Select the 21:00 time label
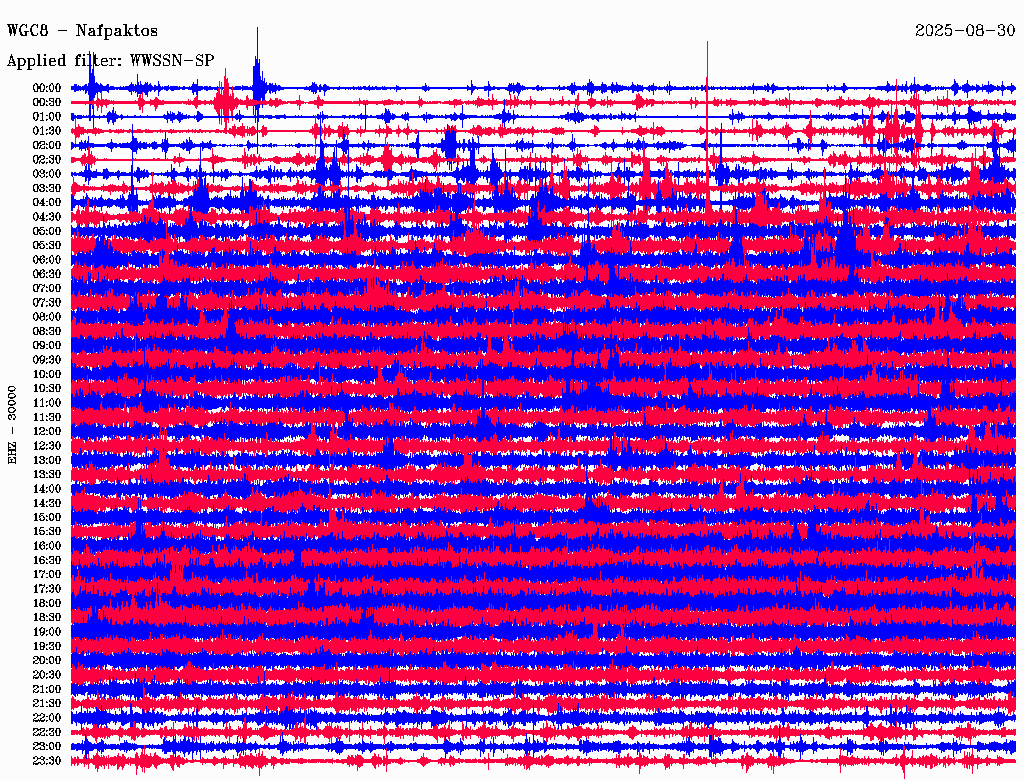 [47, 689]
